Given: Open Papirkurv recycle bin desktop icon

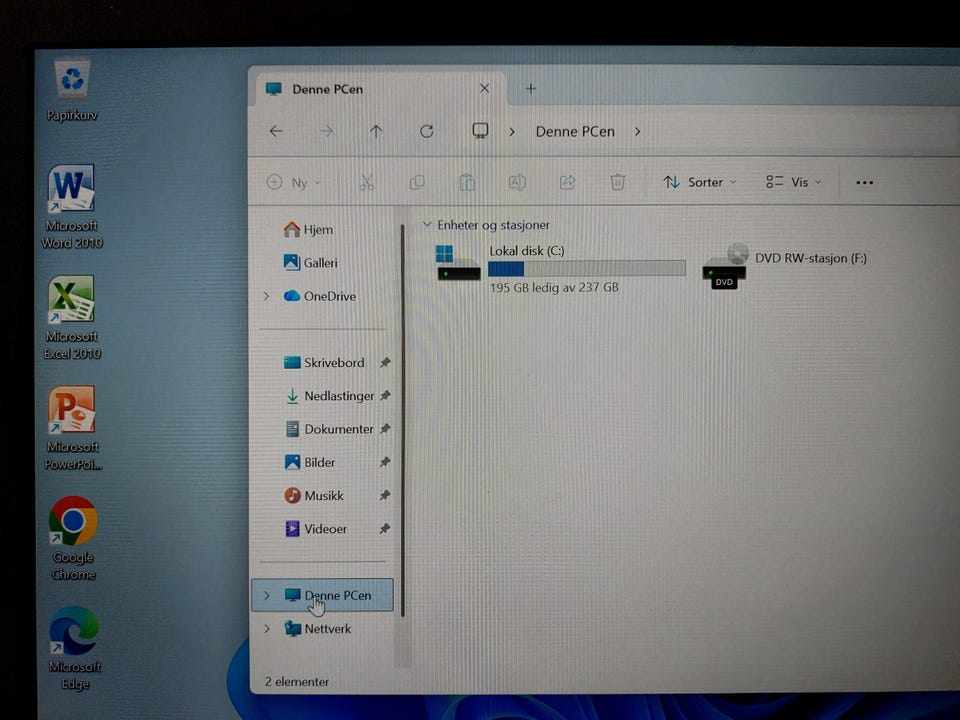Looking at the screenshot, I should tap(72, 89).
